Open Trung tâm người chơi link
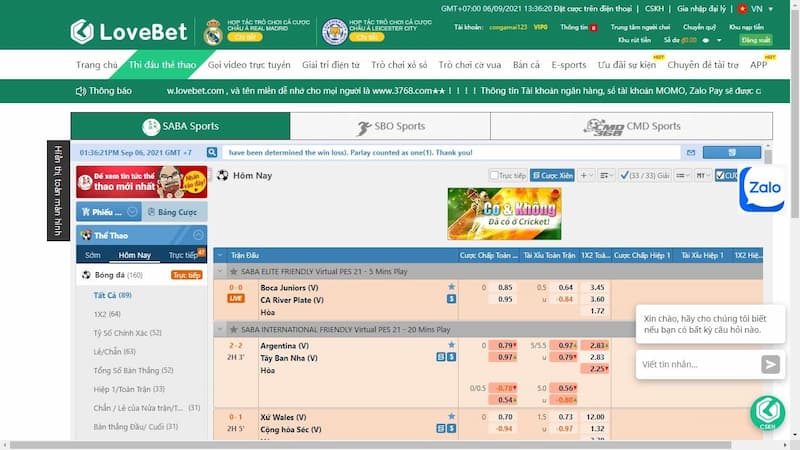 pos(640,28)
